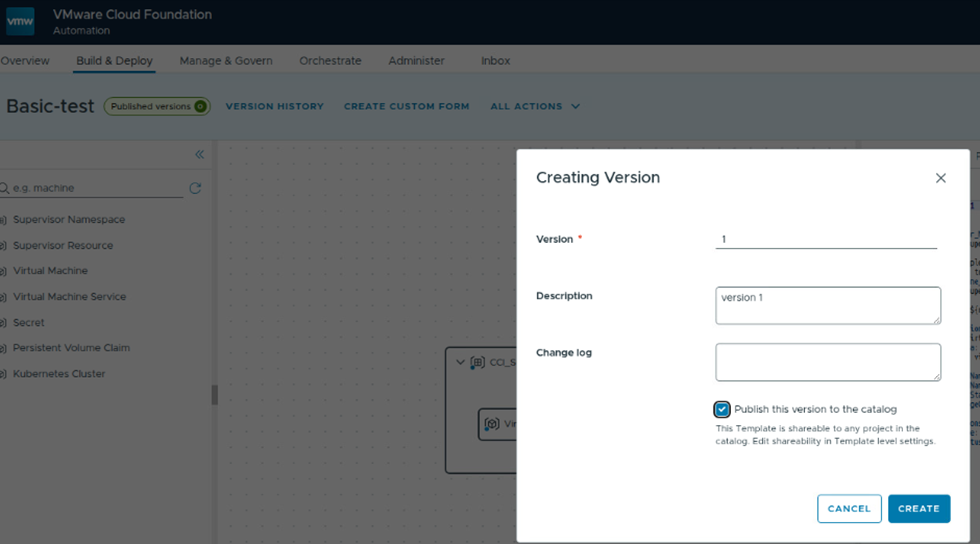Switch to the Orchestrate tab

click(330, 61)
